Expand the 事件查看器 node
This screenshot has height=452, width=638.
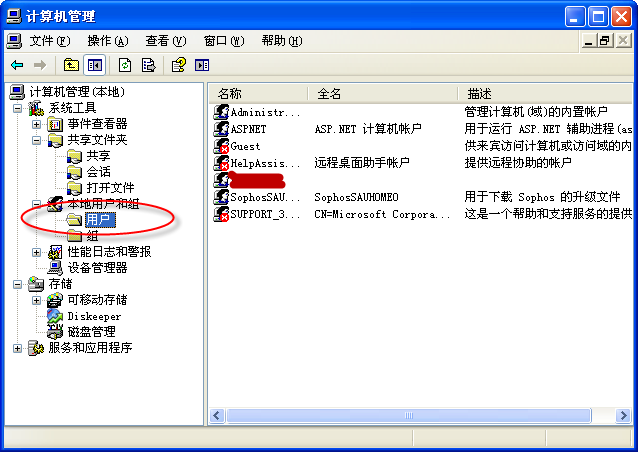click(x=37, y=124)
